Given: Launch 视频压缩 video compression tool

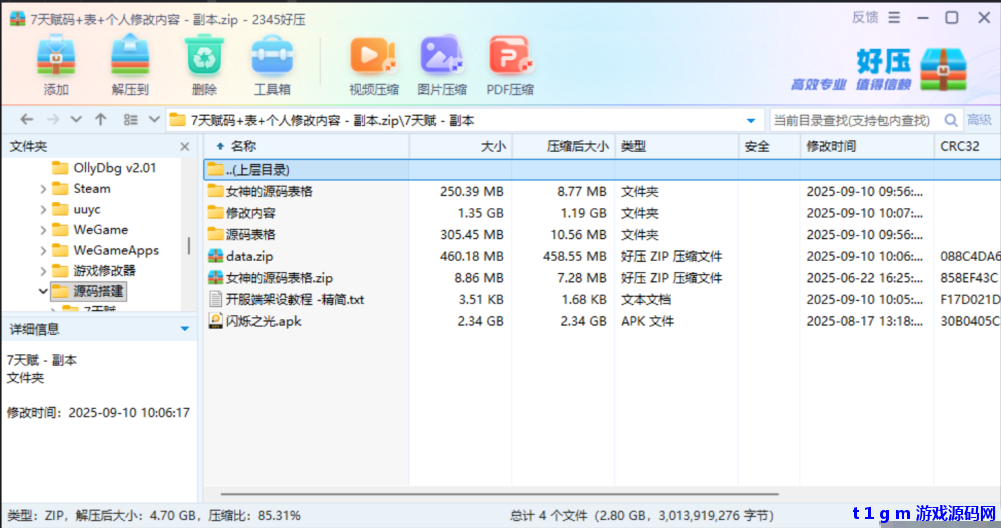Looking at the screenshot, I should point(373,57).
